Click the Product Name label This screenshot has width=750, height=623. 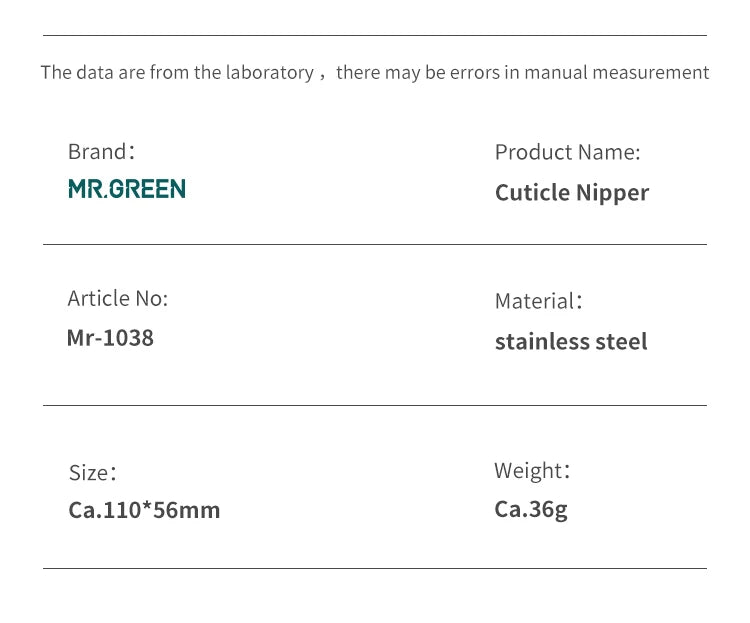[x=567, y=152]
